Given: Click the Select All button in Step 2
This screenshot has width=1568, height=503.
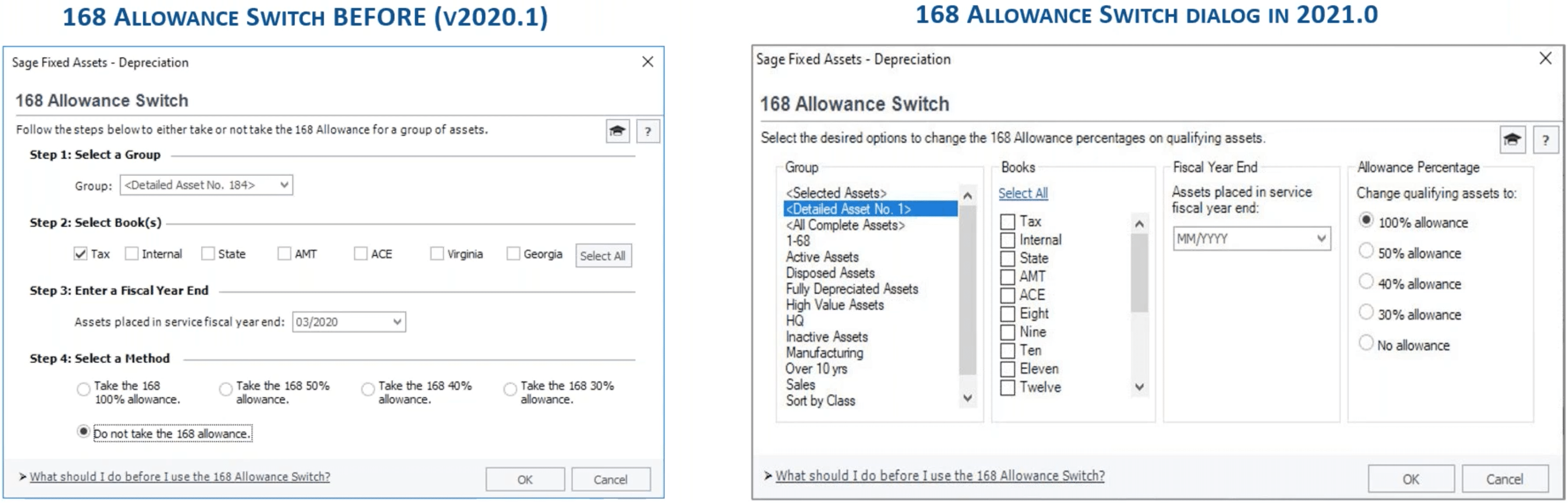Looking at the screenshot, I should pos(602,255).
